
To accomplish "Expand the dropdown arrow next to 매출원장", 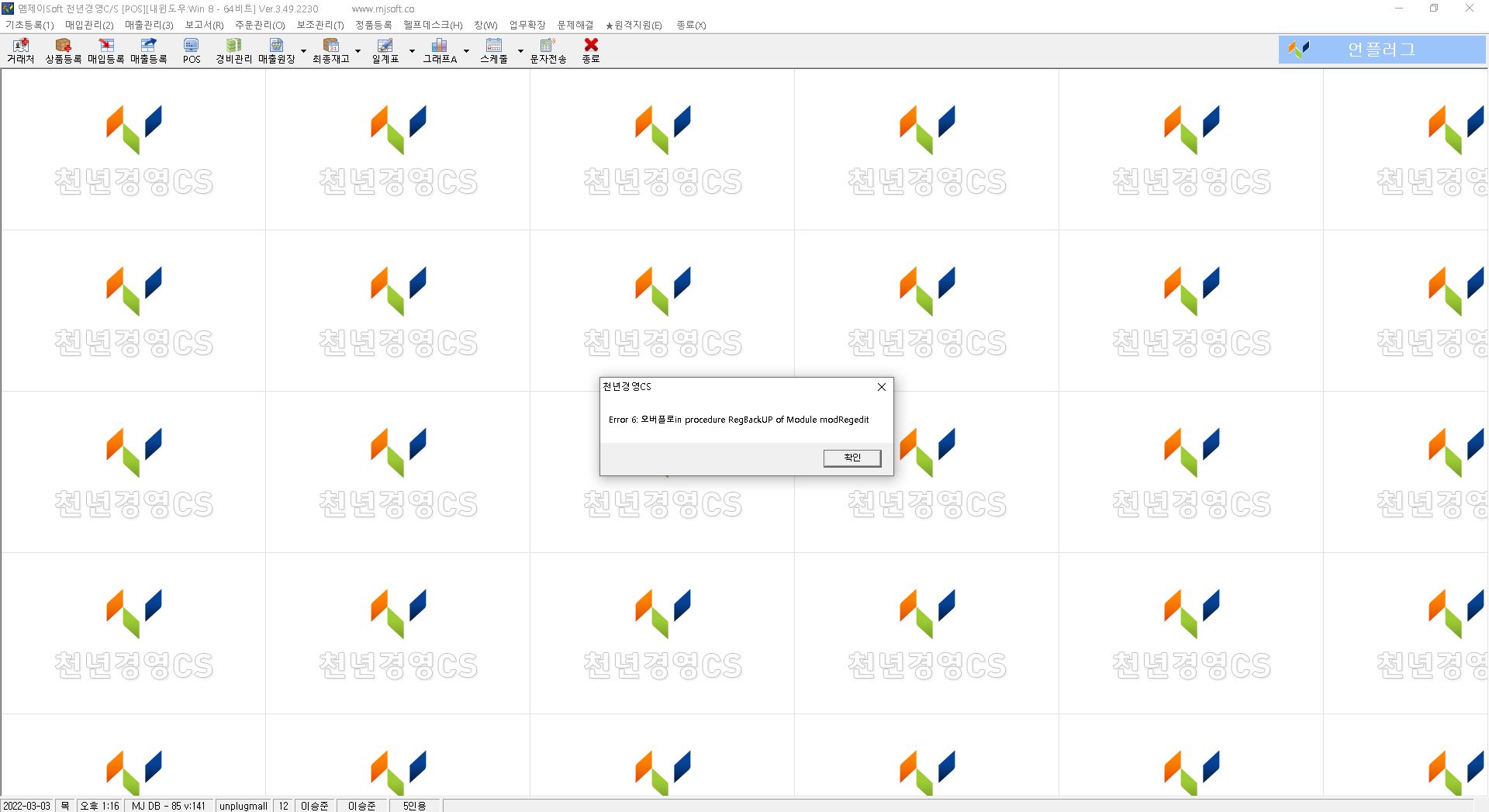I will click(x=303, y=51).
